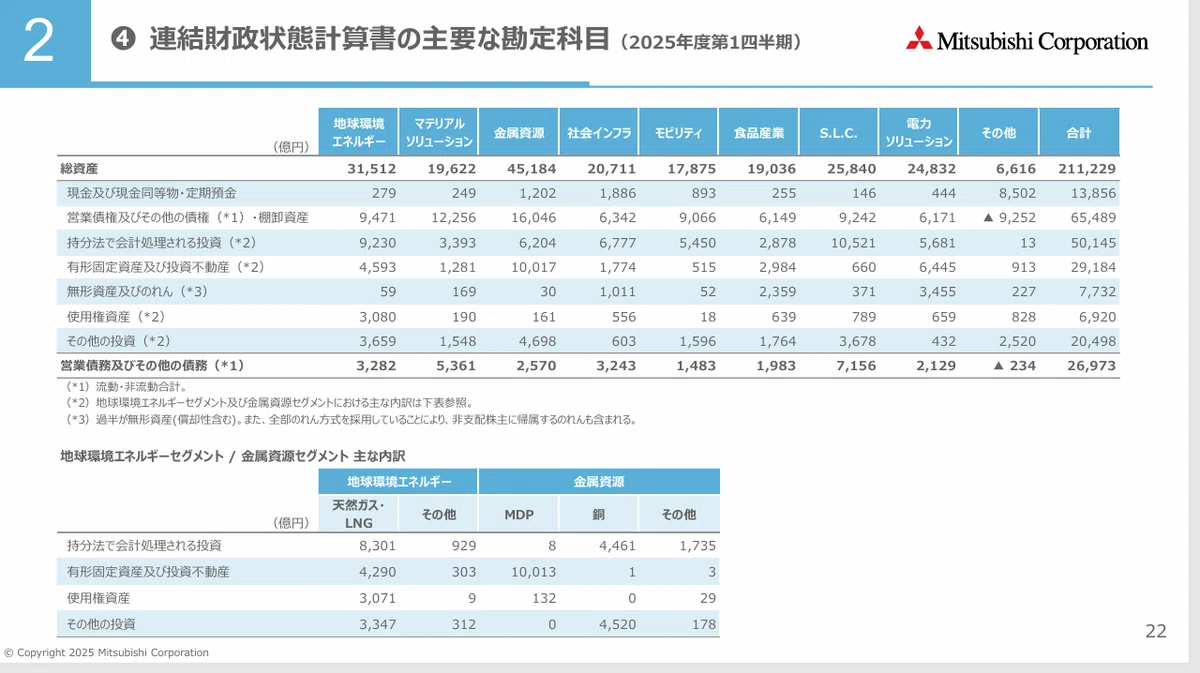Select the value 26,973
Screen dimensions: 1200x673
pyautogui.click(x=1091, y=366)
